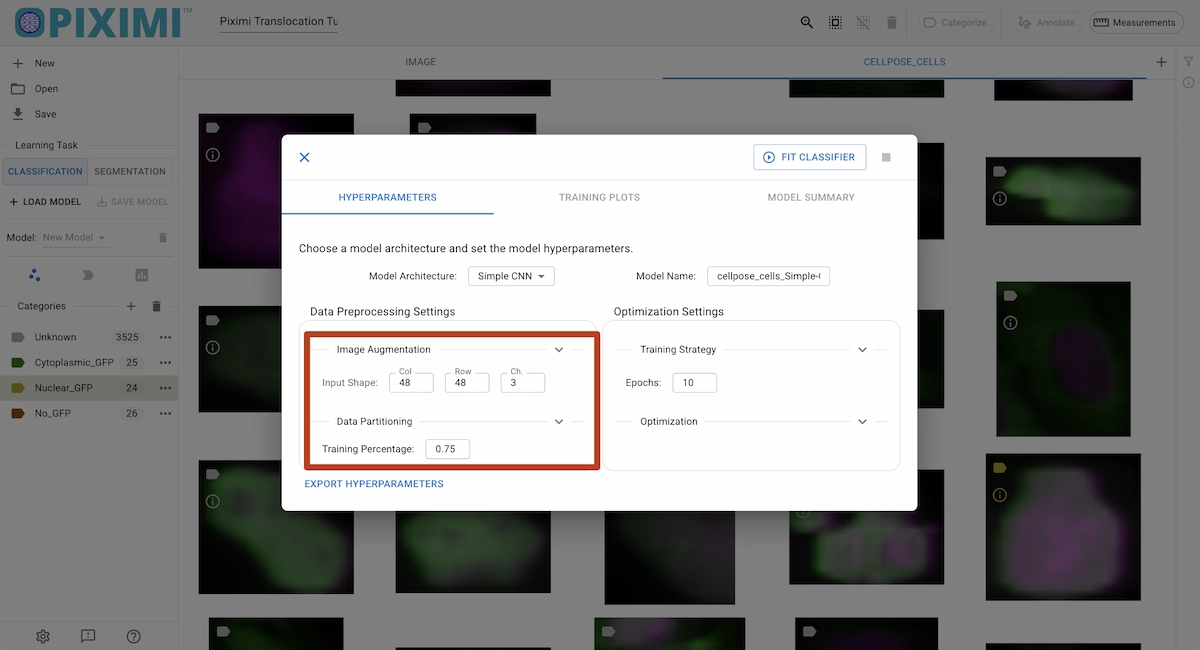Click the select all images icon

[835, 22]
